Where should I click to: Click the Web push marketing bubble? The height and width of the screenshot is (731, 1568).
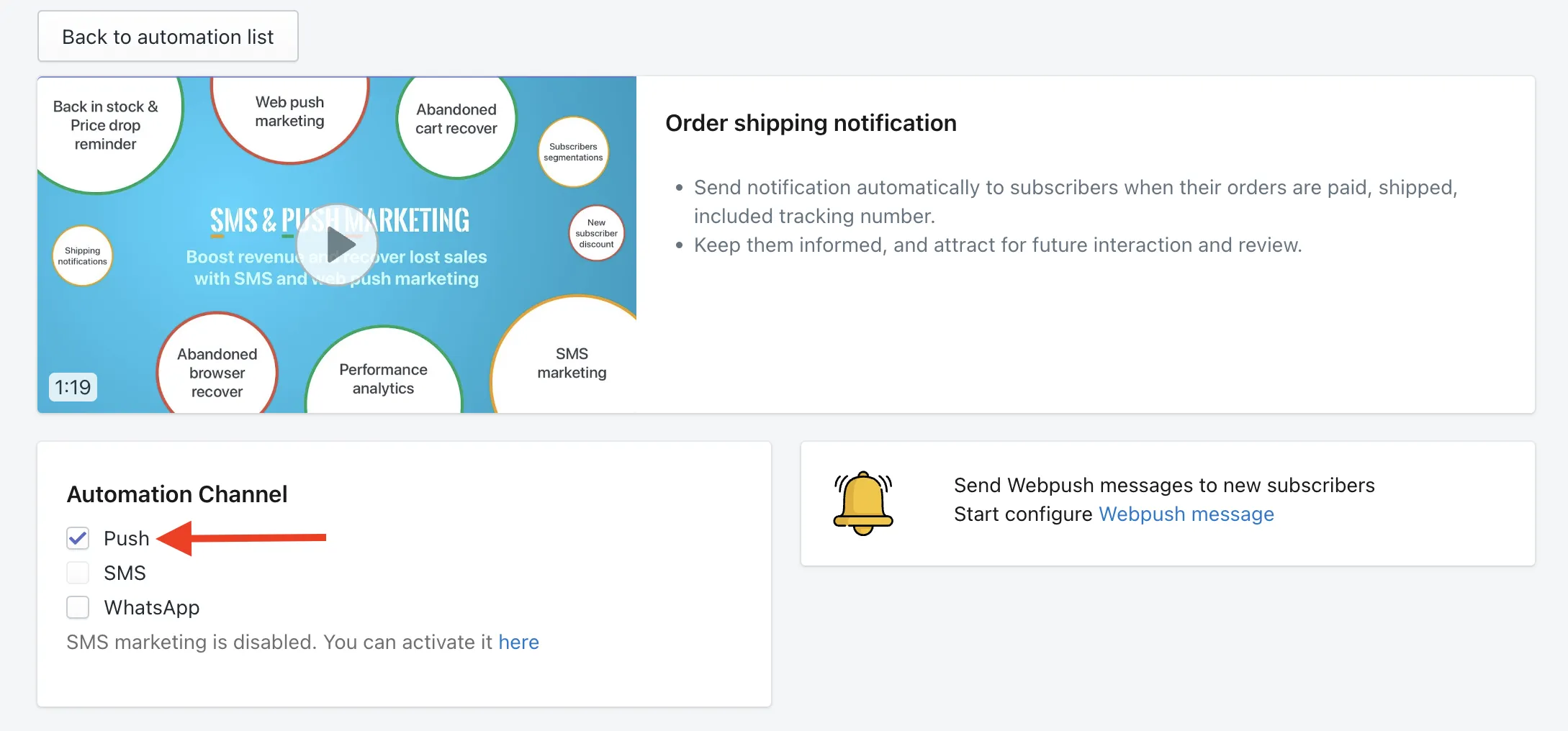290,114
